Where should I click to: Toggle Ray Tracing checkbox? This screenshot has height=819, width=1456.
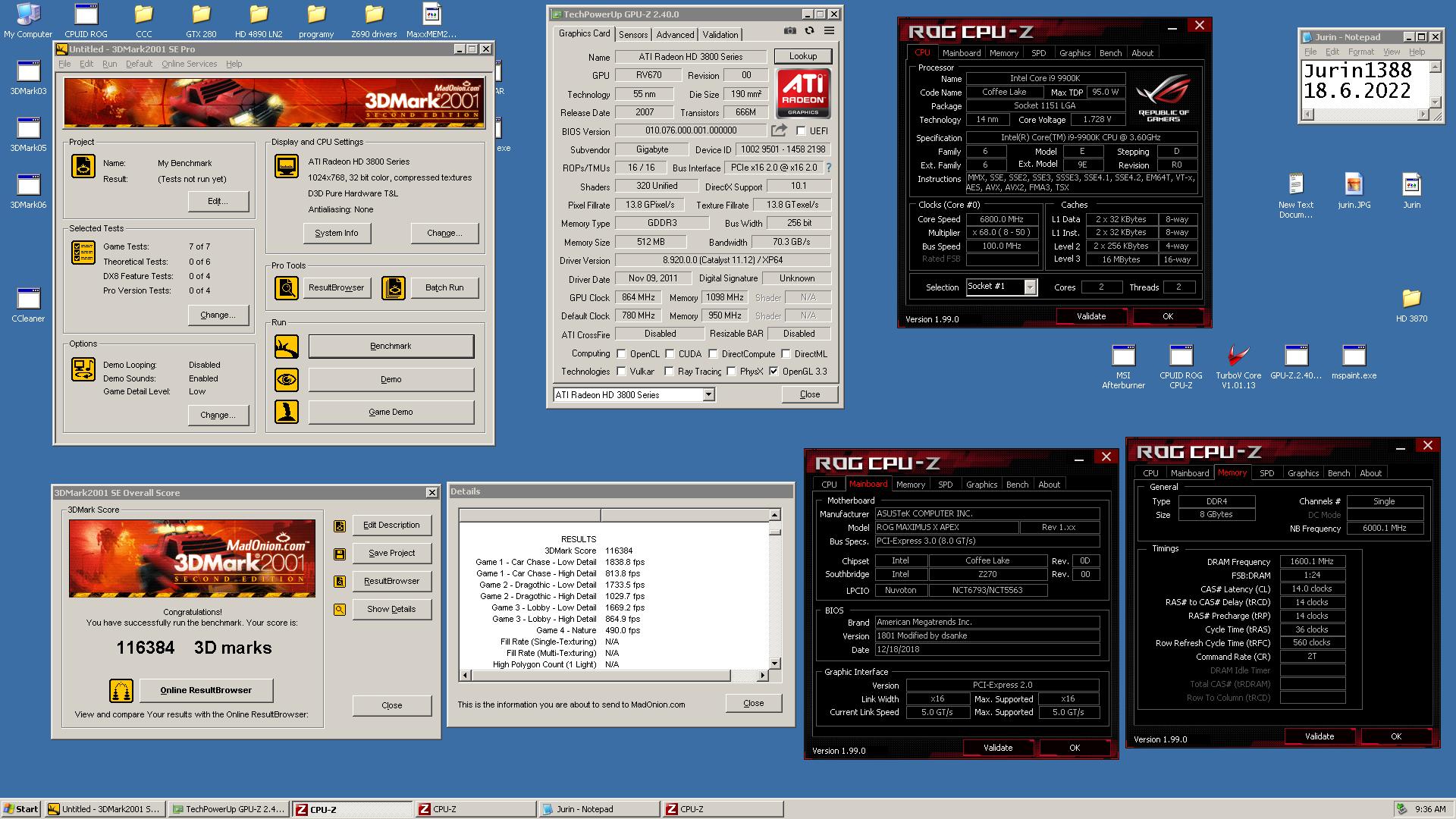669,372
